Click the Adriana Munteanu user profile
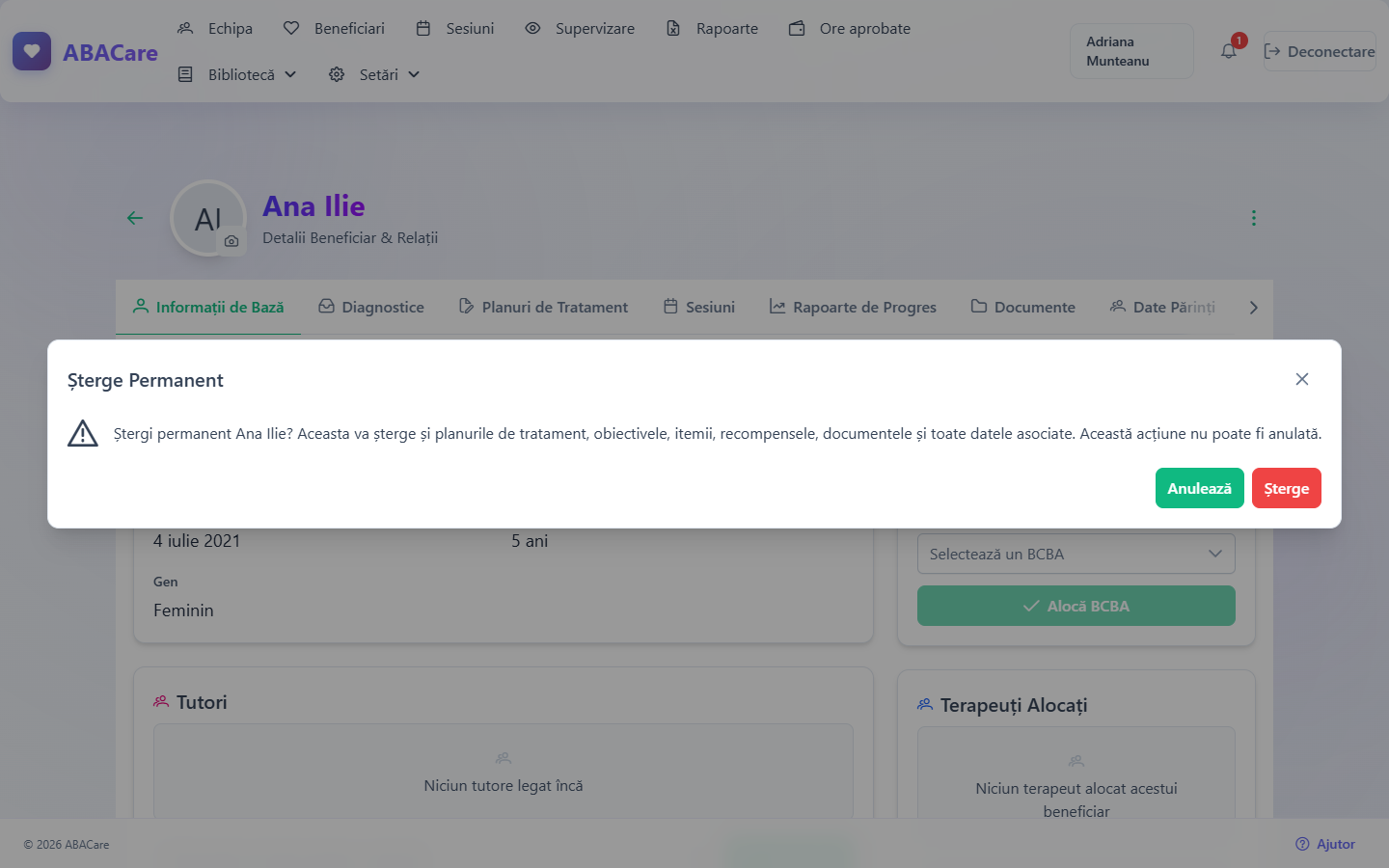Screen dimensions: 1389x868 click(x=1131, y=51)
